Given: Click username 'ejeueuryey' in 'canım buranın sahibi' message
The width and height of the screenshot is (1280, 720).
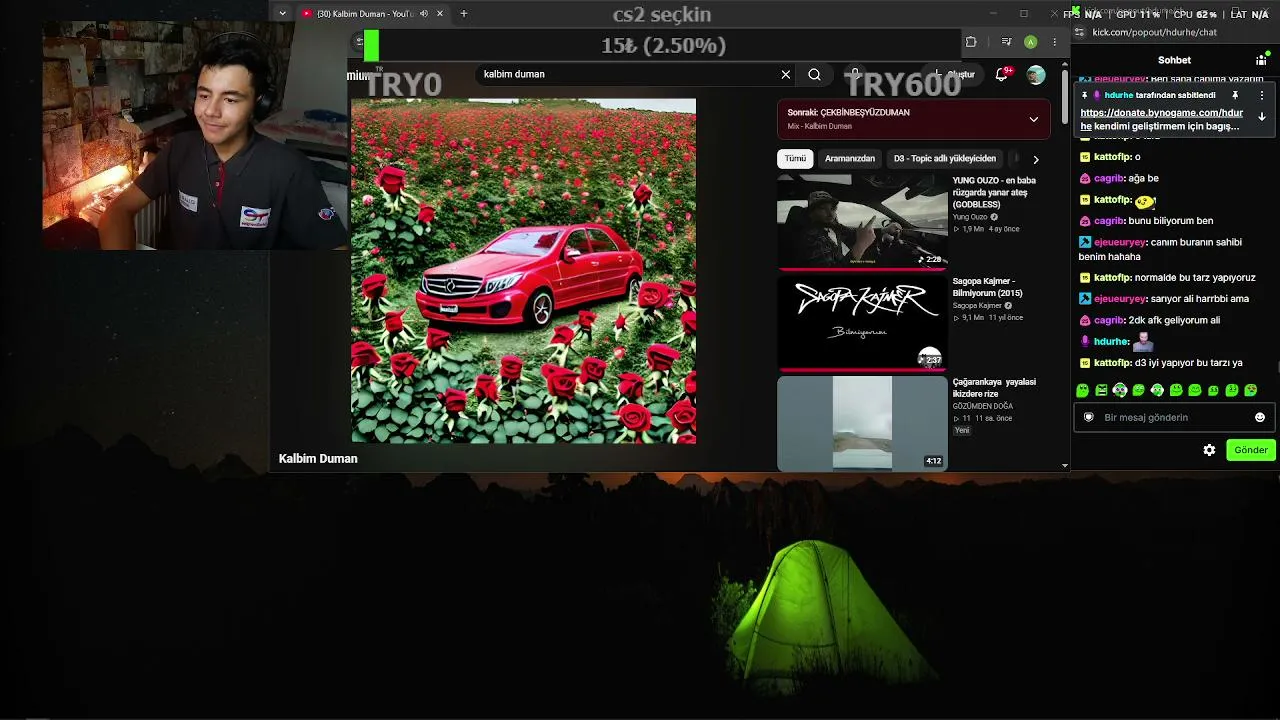Looking at the screenshot, I should (1119, 242).
